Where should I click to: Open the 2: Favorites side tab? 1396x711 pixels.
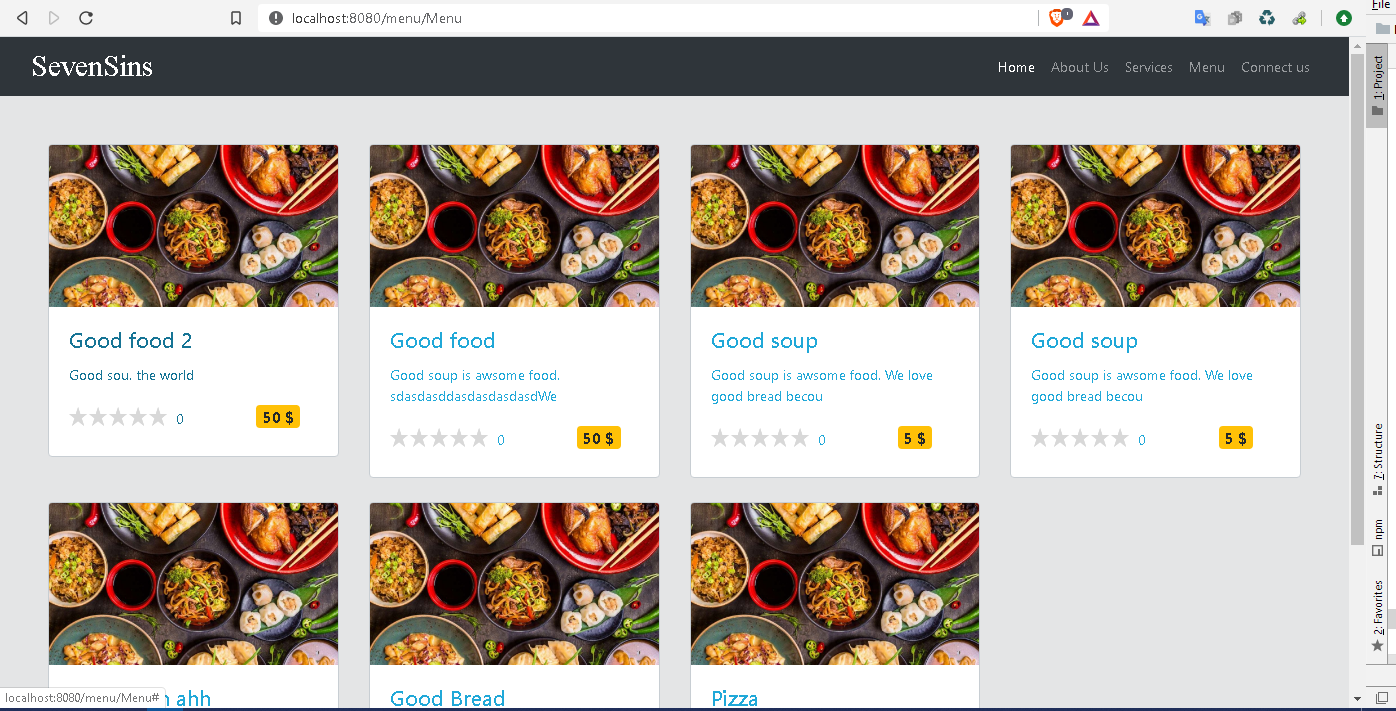(x=1378, y=615)
